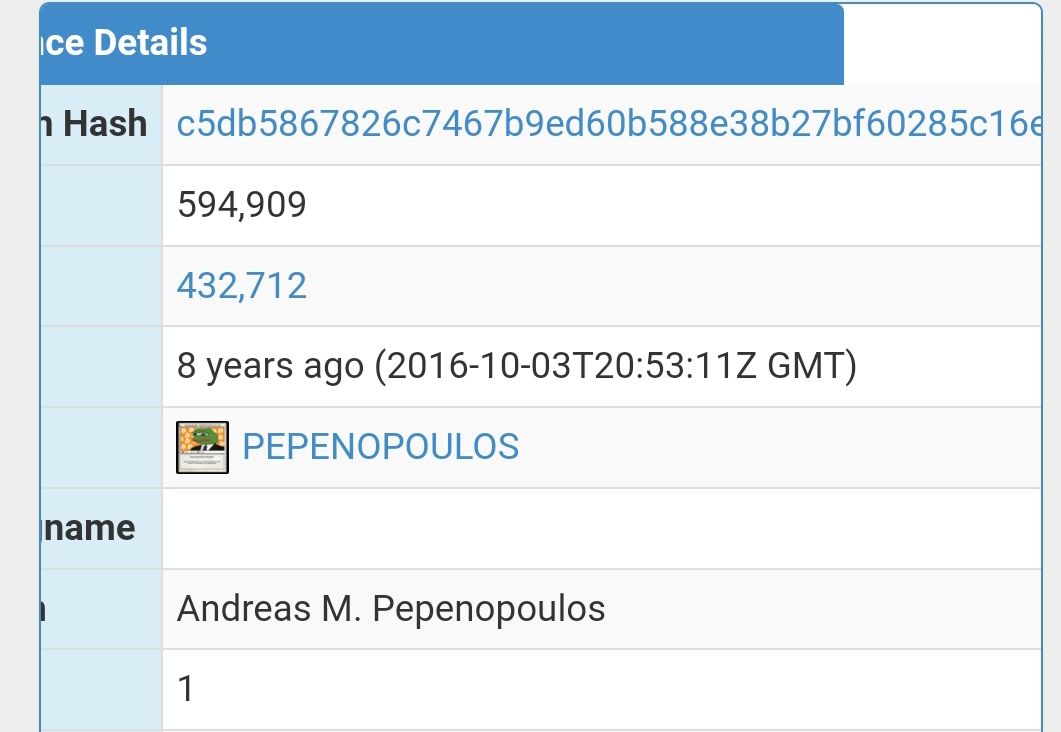Click the quantity value 1
Viewport: 1061px width, 732px height.
point(185,689)
